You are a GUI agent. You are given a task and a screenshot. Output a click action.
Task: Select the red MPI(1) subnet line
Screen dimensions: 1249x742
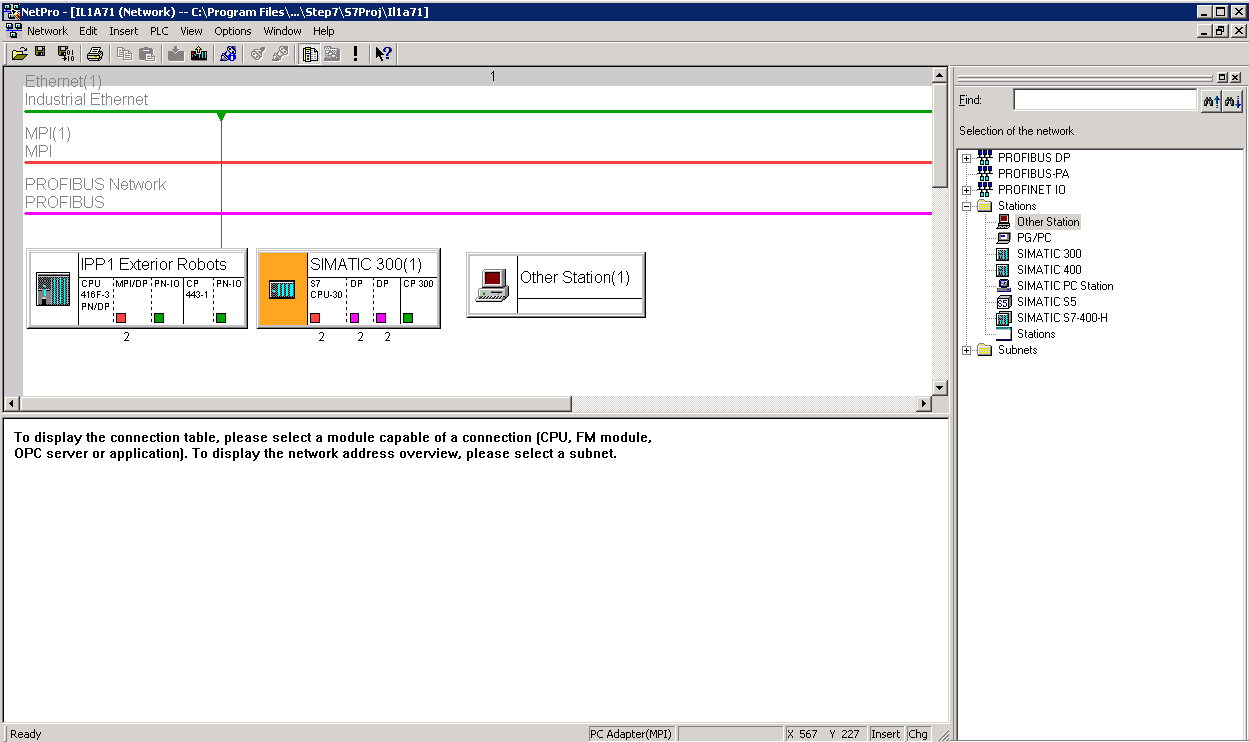(478, 162)
